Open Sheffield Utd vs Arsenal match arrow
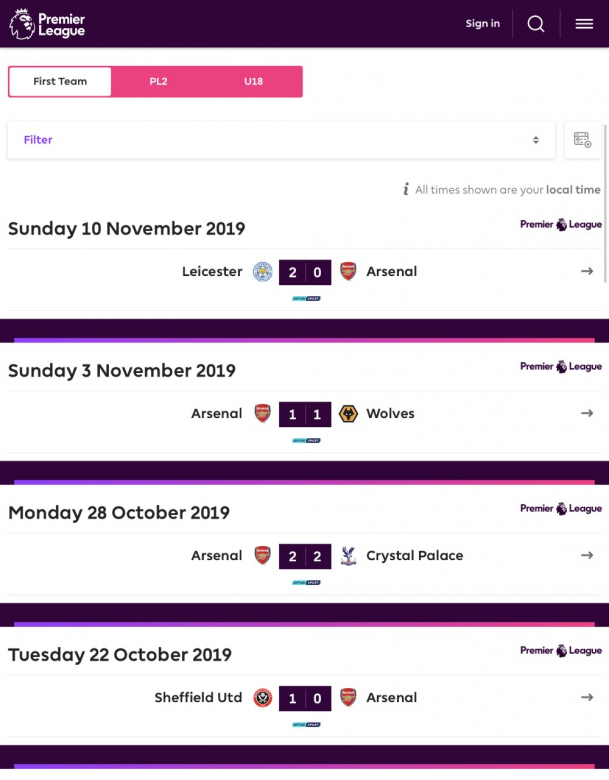 pyautogui.click(x=587, y=698)
